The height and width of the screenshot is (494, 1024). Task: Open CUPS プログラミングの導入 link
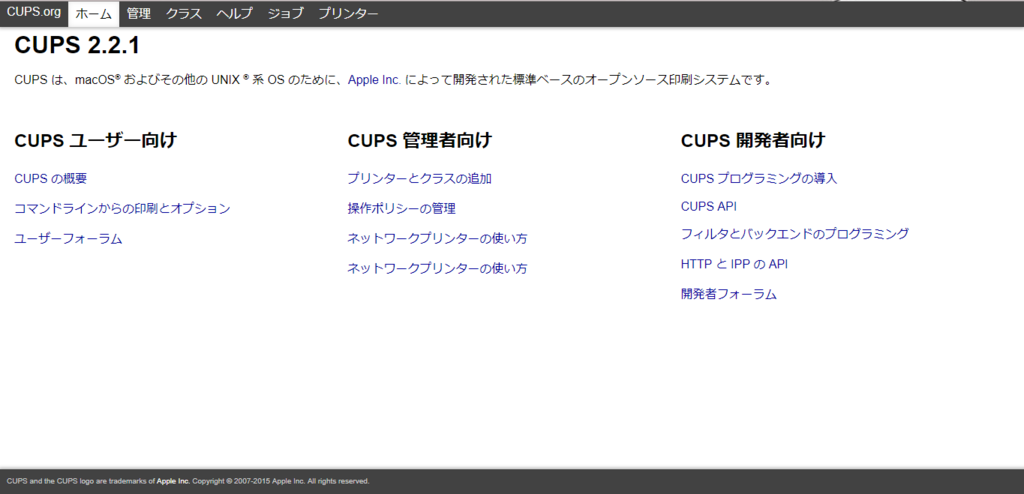click(x=759, y=178)
